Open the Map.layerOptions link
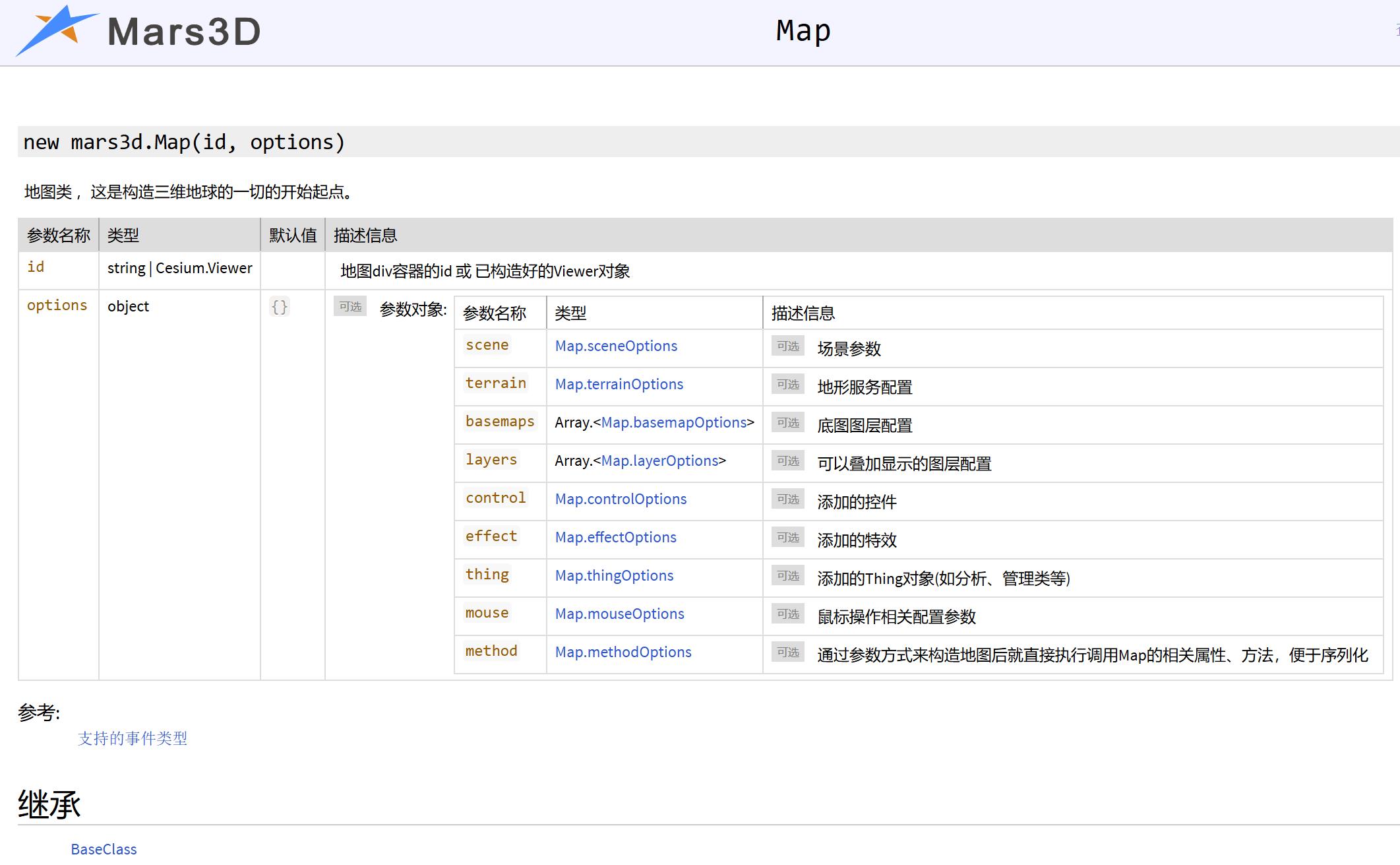 click(659, 461)
